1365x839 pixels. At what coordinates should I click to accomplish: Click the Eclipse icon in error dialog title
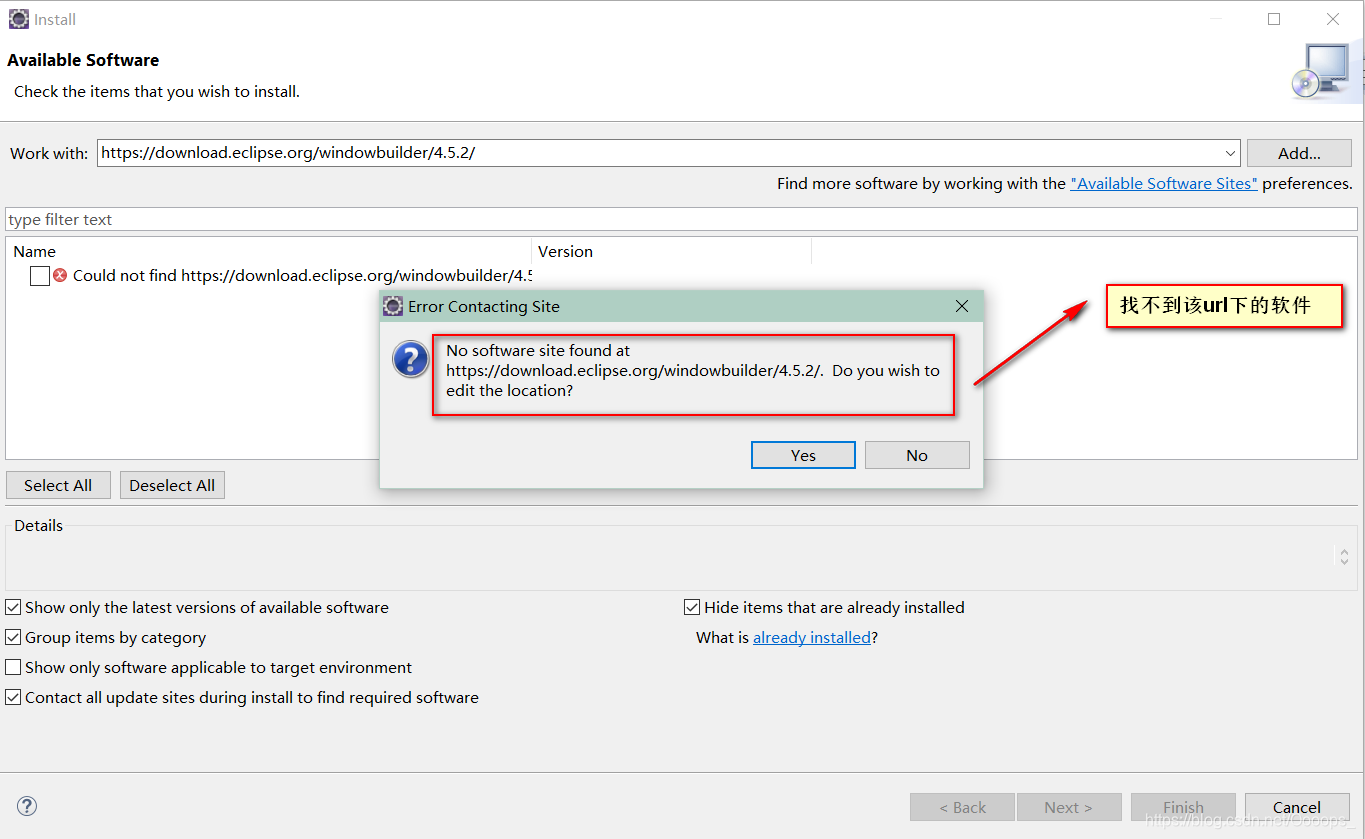click(x=394, y=306)
